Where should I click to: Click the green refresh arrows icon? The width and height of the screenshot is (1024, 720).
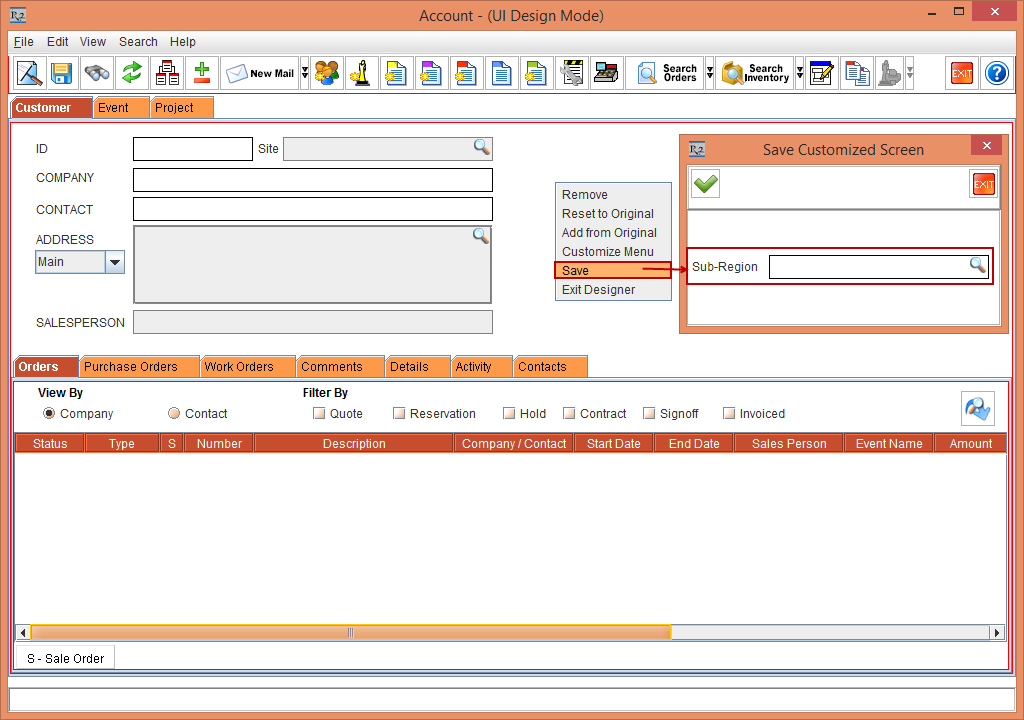132,73
